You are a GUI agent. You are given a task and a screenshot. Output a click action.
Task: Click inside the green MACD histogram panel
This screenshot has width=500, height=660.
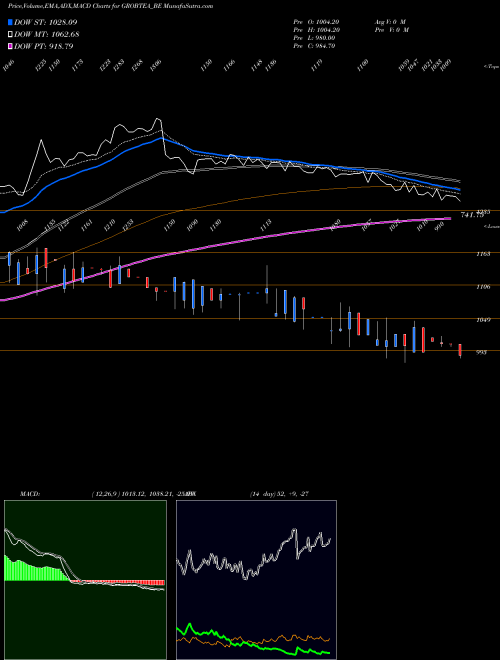(x=85, y=580)
